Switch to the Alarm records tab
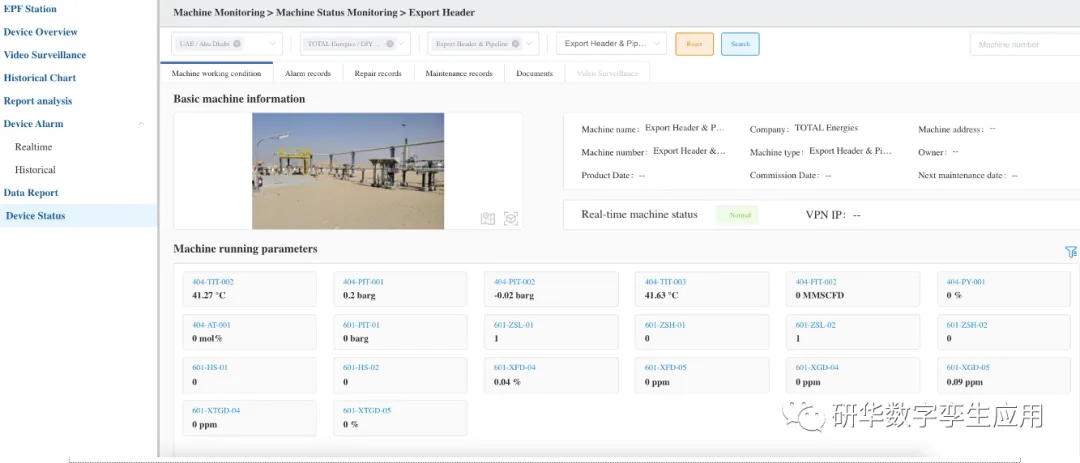 click(x=307, y=73)
